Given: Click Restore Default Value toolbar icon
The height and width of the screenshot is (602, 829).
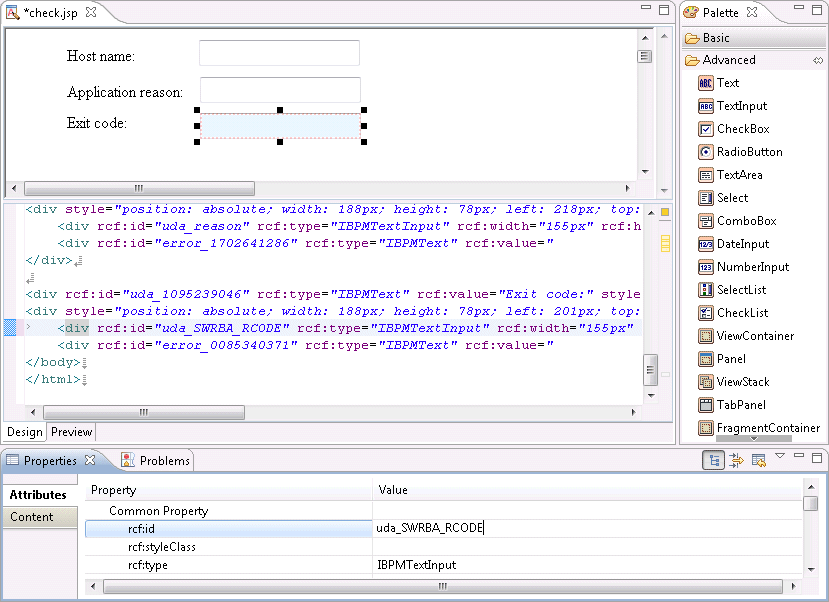Looking at the screenshot, I should [759, 460].
